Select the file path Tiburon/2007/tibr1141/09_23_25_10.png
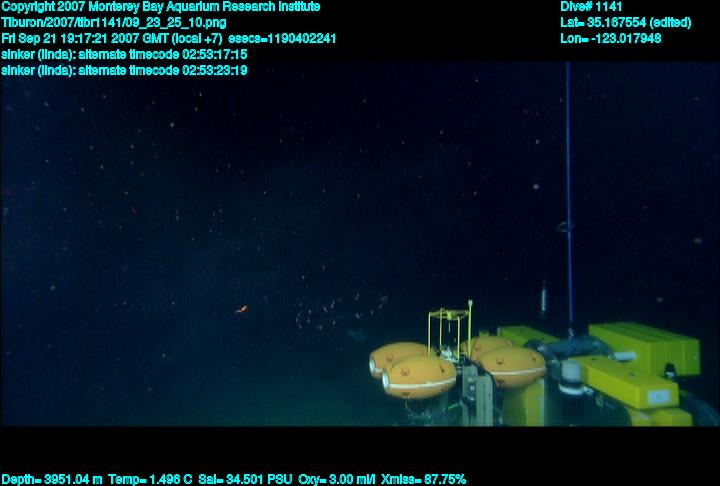 [113, 23]
